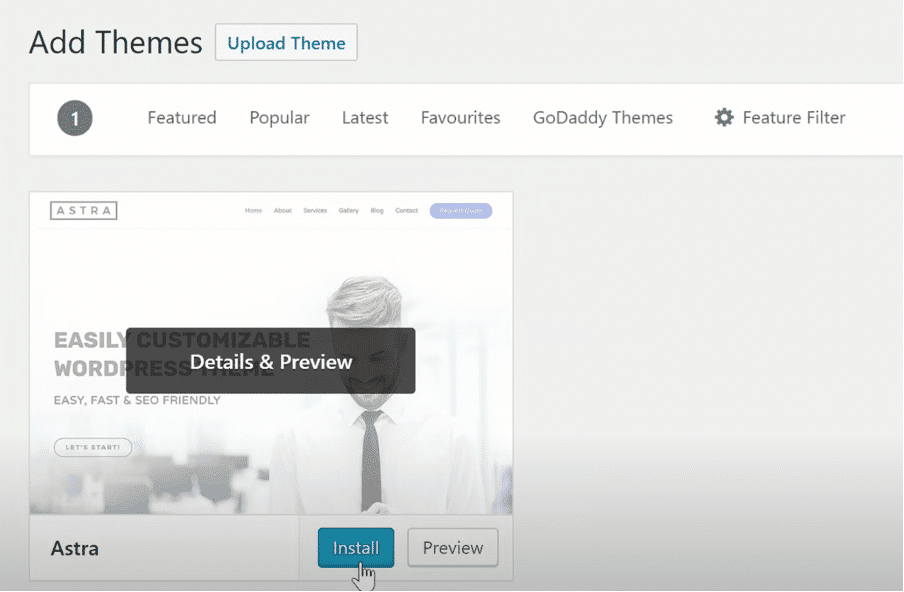The image size is (904, 592).
Task: Switch to the Latest tab
Action: [x=364, y=117]
